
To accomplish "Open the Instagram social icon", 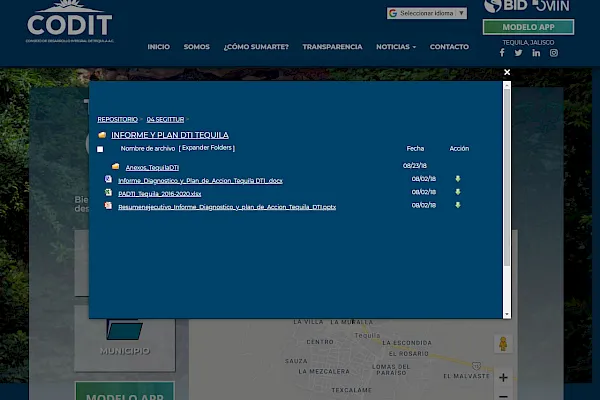I will [x=554, y=53].
